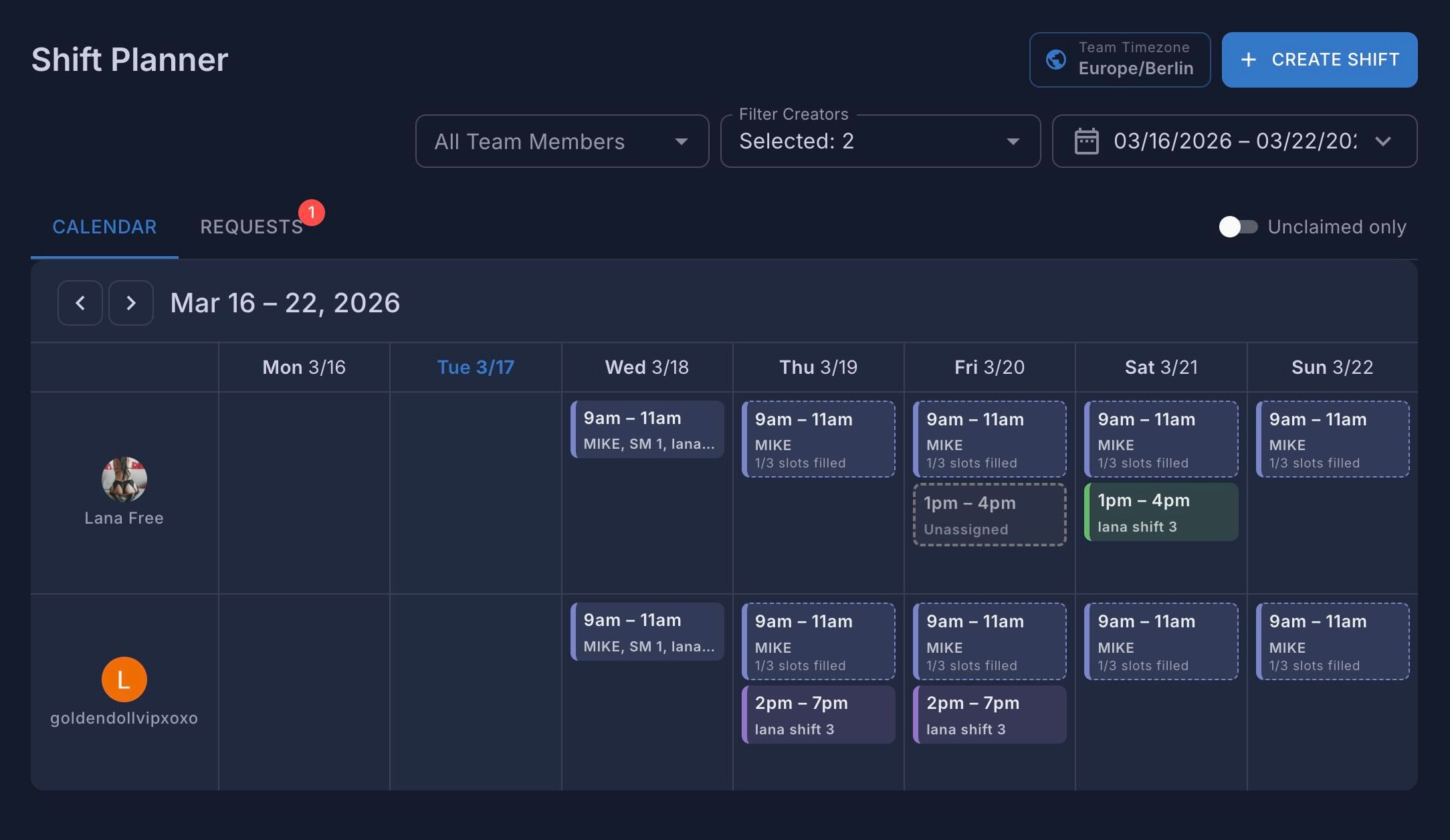Expand date range picker chevron
The height and width of the screenshot is (840, 1450).
pos(1383,141)
